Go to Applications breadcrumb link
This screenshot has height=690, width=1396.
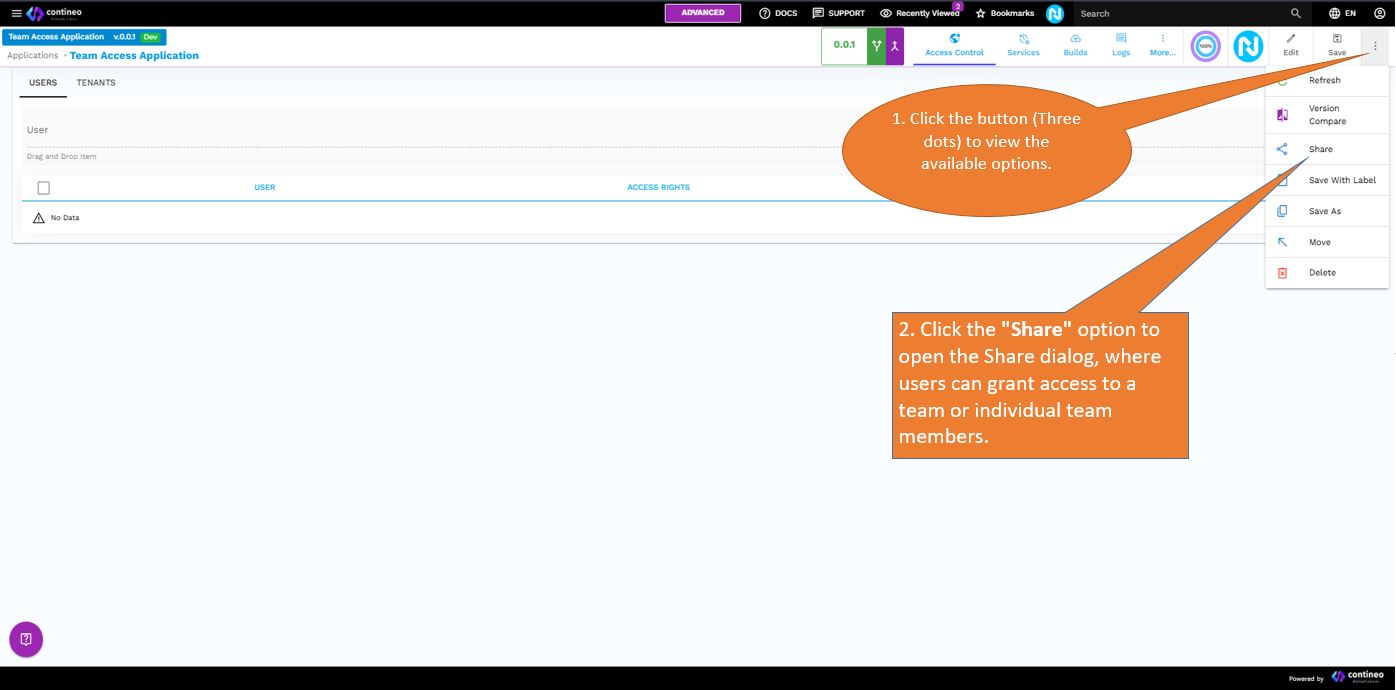33,56
